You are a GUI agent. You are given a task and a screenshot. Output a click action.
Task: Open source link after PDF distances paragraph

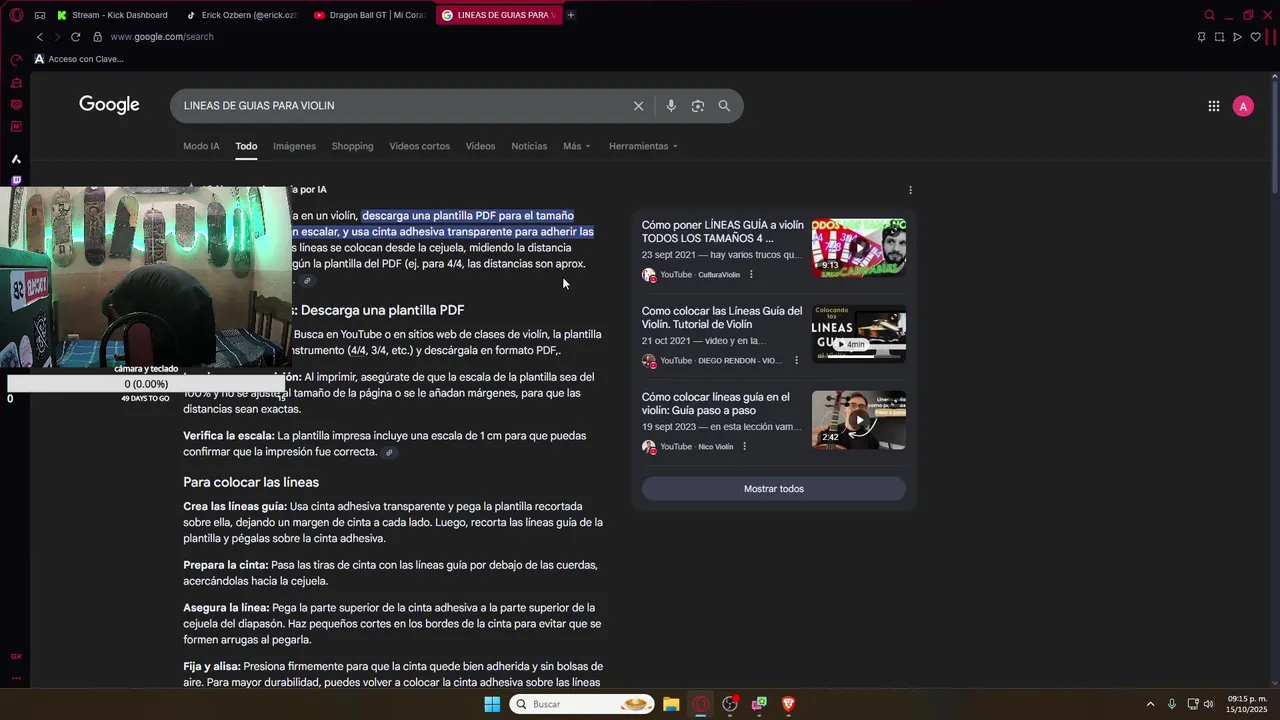click(308, 281)
